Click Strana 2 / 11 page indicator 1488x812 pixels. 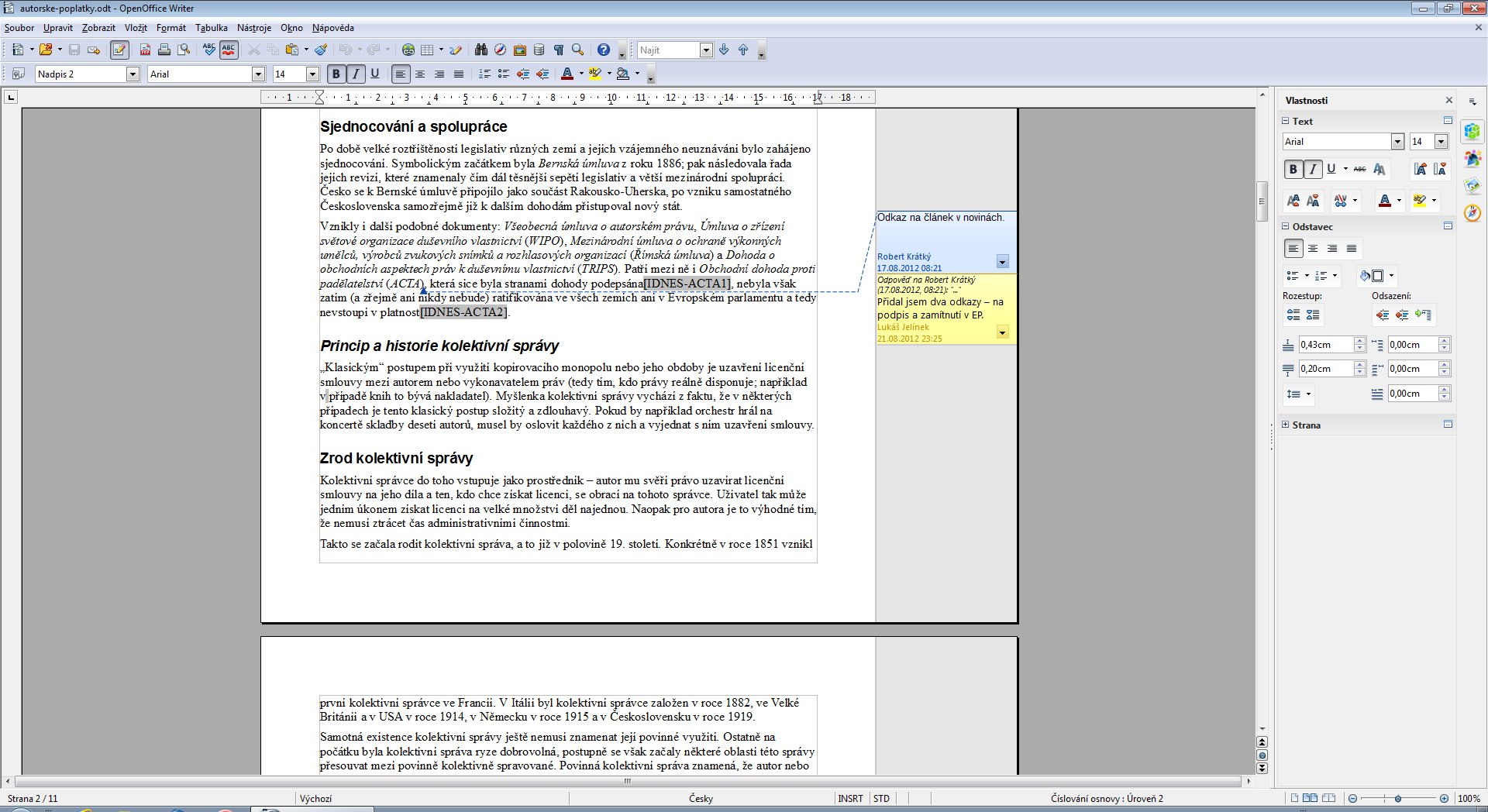(x=33, y=799)
